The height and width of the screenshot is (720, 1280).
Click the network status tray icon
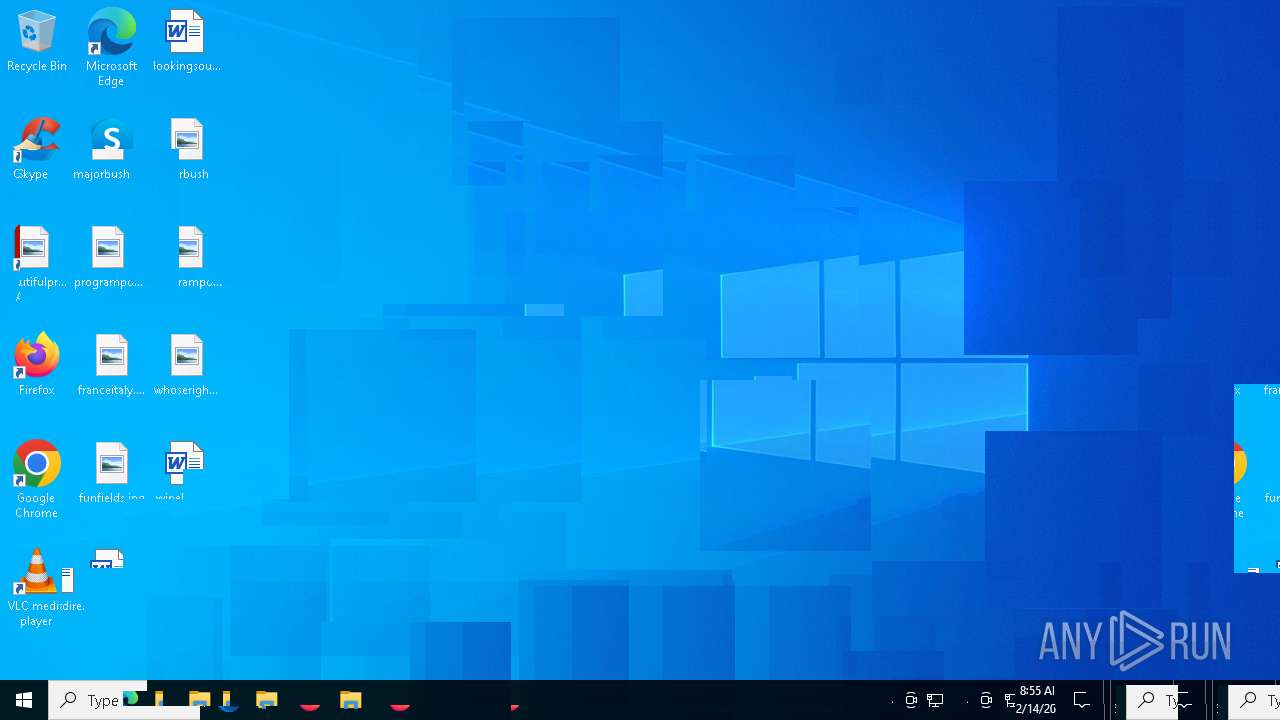point(935,700)
